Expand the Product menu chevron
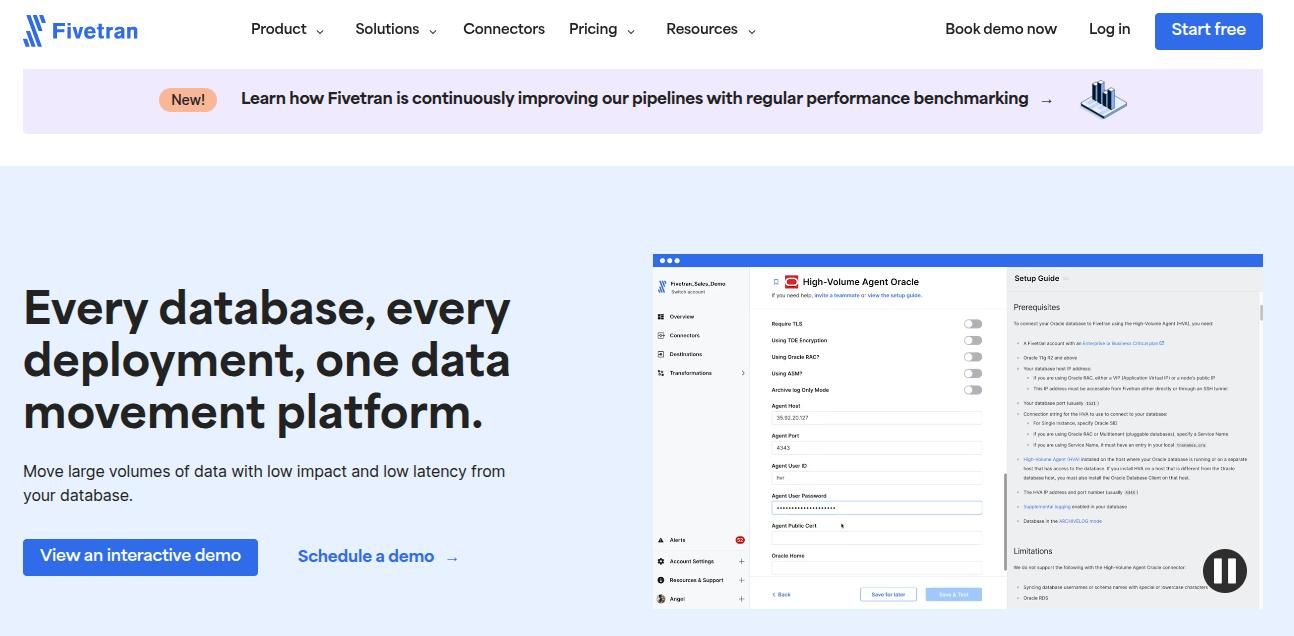Image resolution: width=1294 pixels, height=636 pixels. click(320, 32)
